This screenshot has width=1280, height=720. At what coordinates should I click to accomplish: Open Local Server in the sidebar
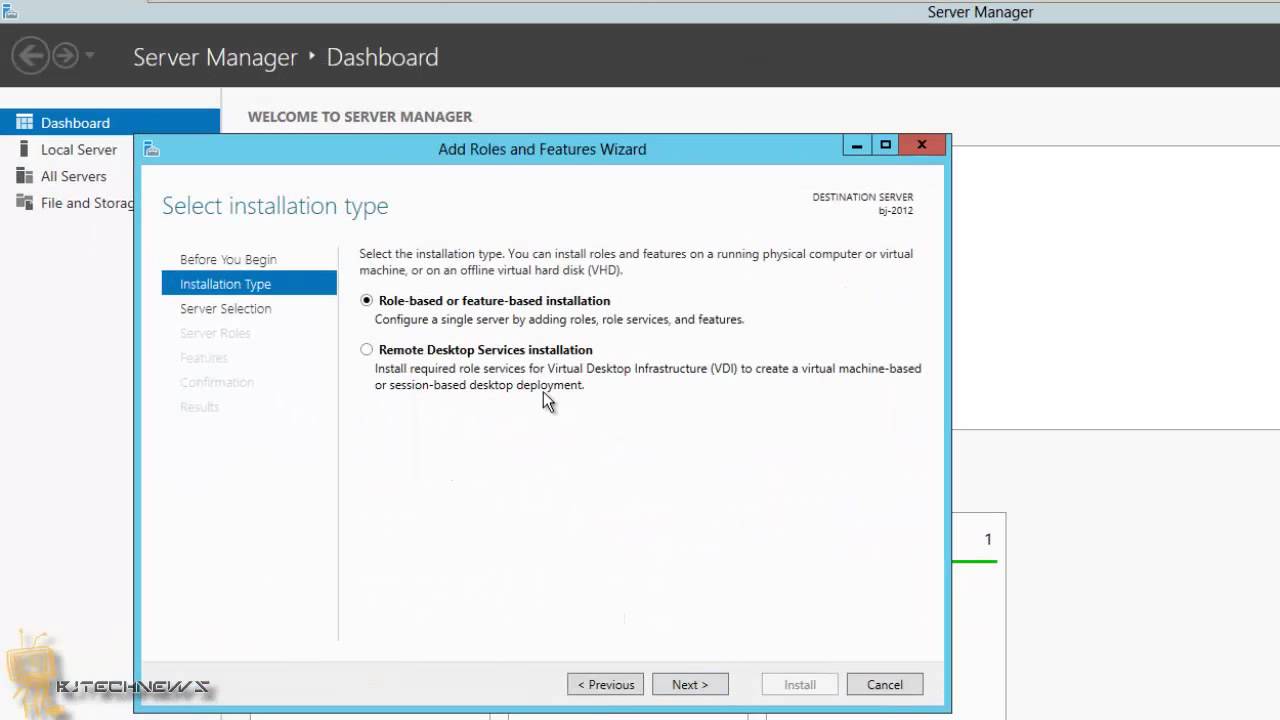tap(79, 149)
